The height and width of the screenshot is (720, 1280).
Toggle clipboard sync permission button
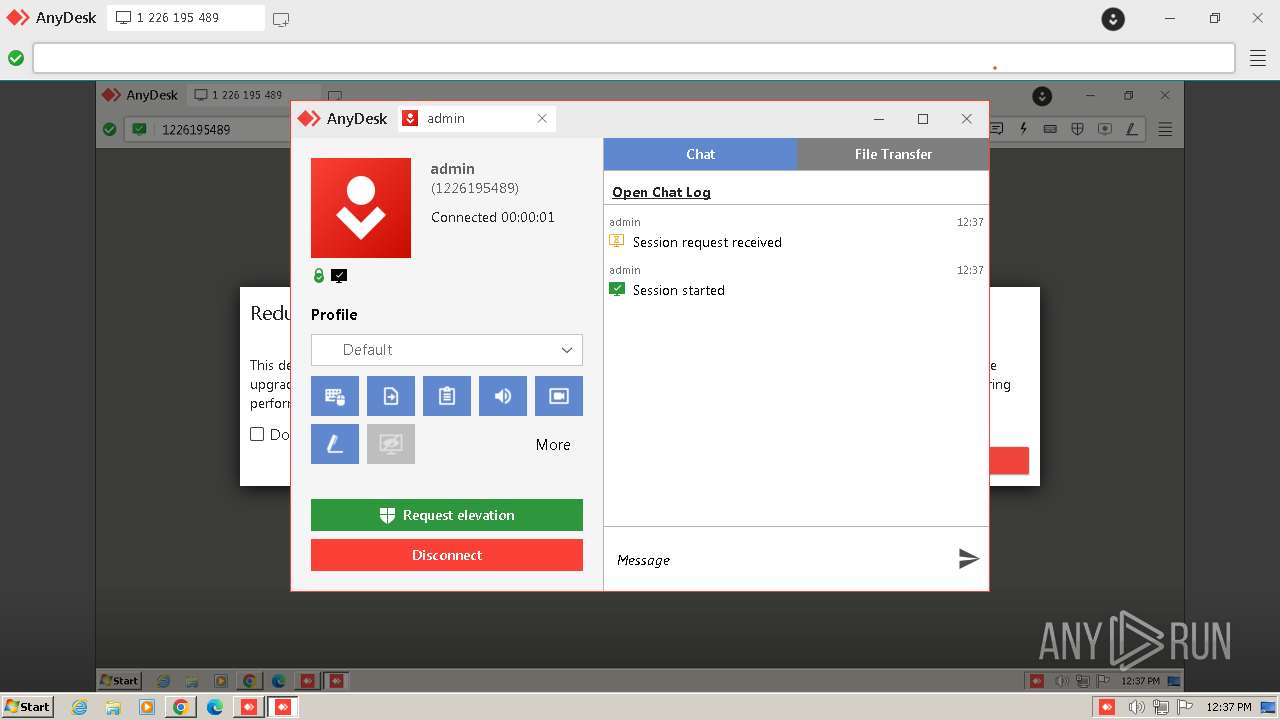click(x=447, y=396)
